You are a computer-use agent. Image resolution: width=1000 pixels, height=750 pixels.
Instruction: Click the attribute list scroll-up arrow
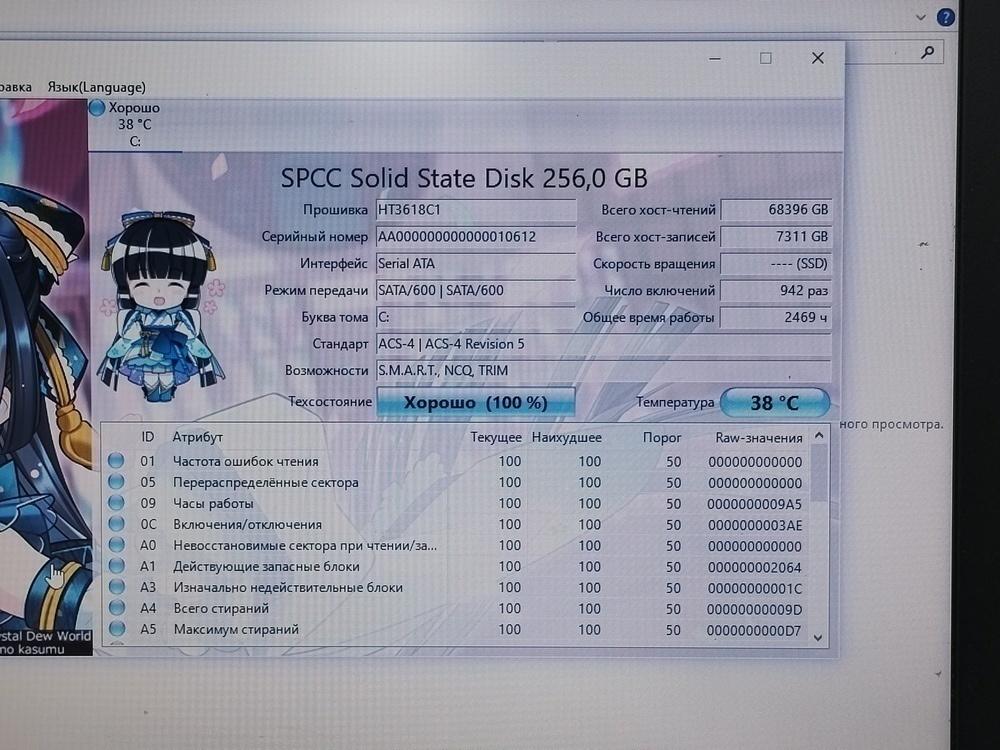pos(820,436)
